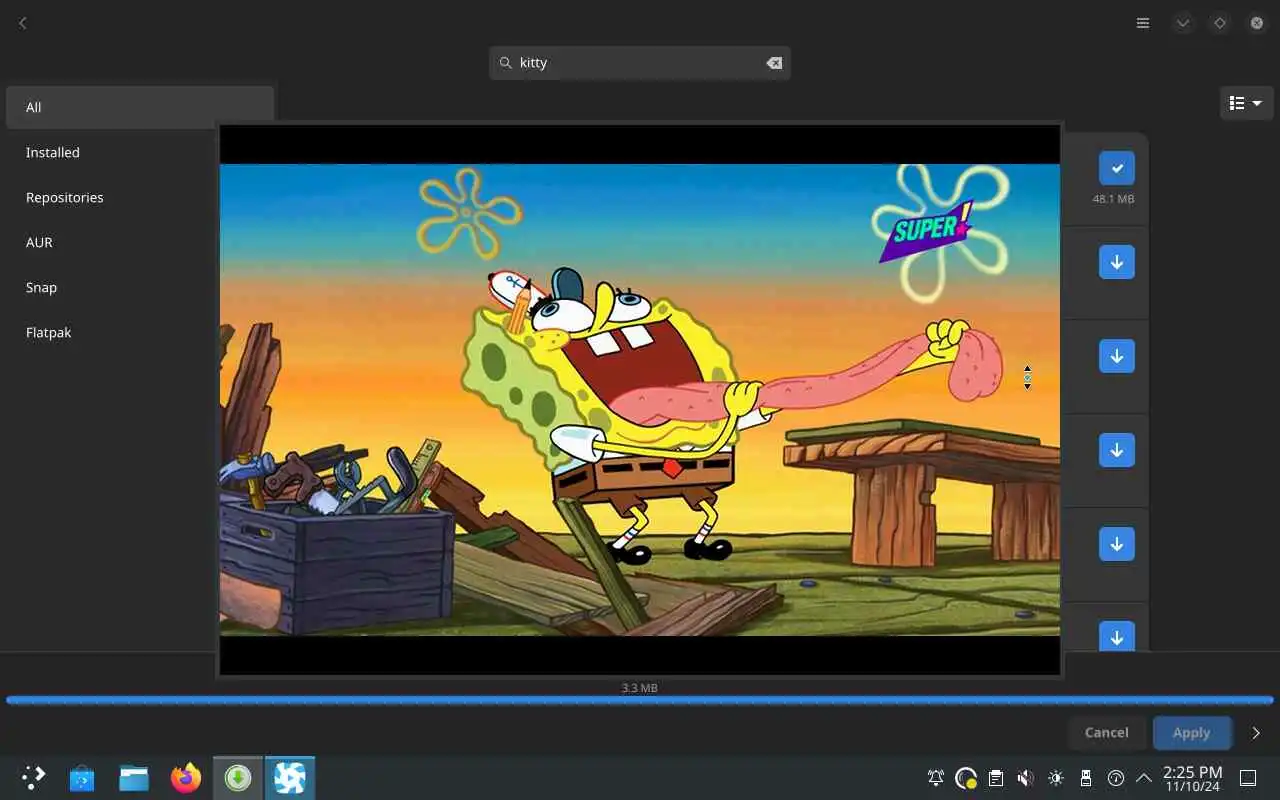Open the volume control in the tray
Viewport: 1280px width, 800px height.
[1026, 778]
